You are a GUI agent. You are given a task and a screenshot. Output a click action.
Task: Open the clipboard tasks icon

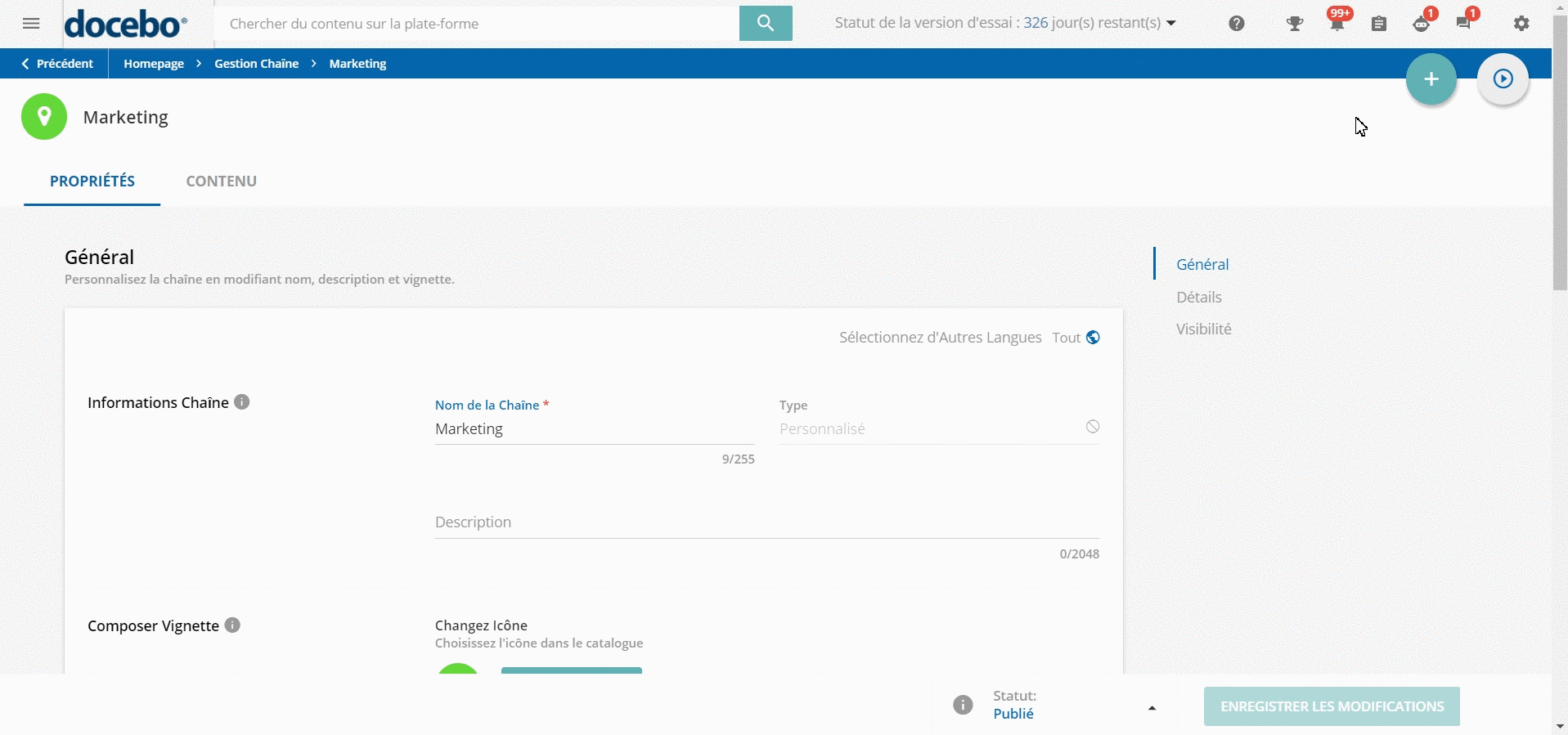(1379, 24)
